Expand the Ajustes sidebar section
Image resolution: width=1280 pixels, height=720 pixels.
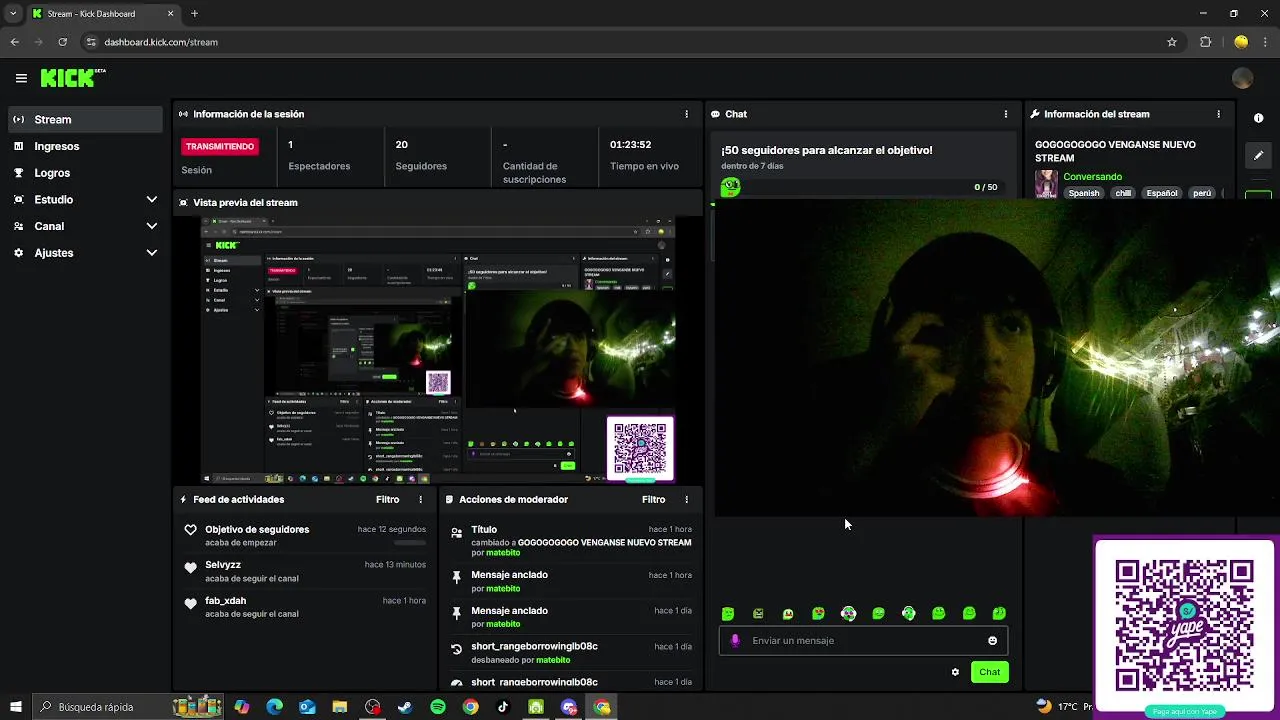(84, 253)
